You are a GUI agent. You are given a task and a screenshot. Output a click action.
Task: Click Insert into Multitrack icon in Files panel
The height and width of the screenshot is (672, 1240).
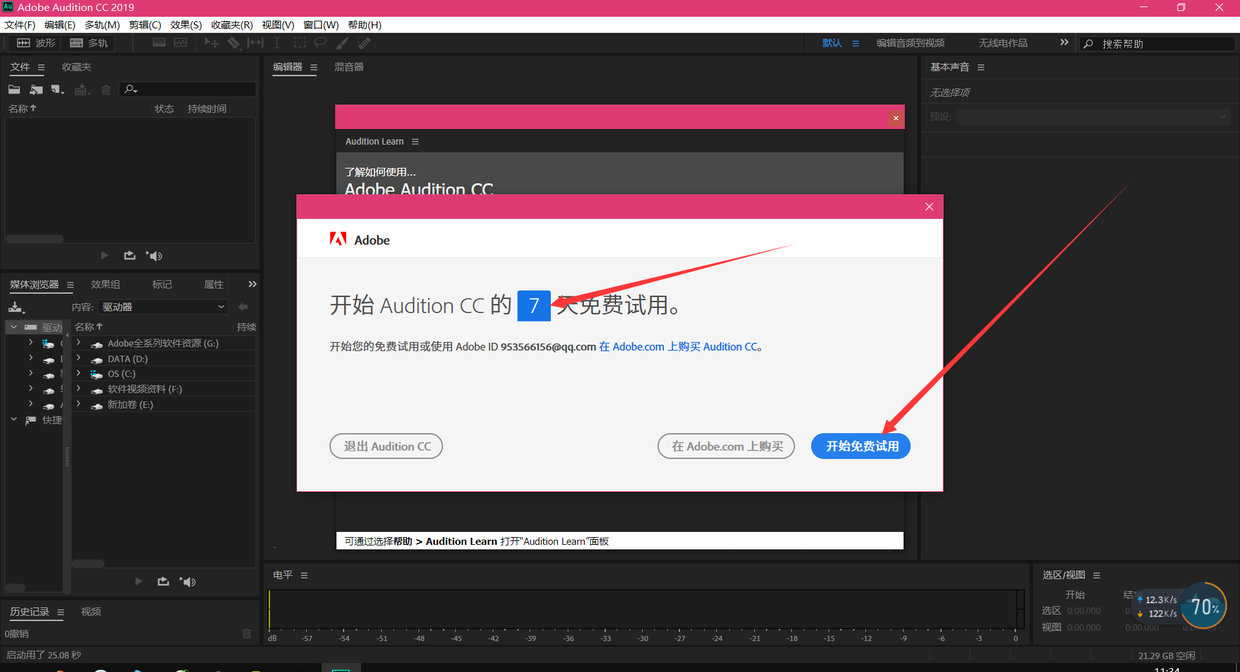tap(82, 89)
